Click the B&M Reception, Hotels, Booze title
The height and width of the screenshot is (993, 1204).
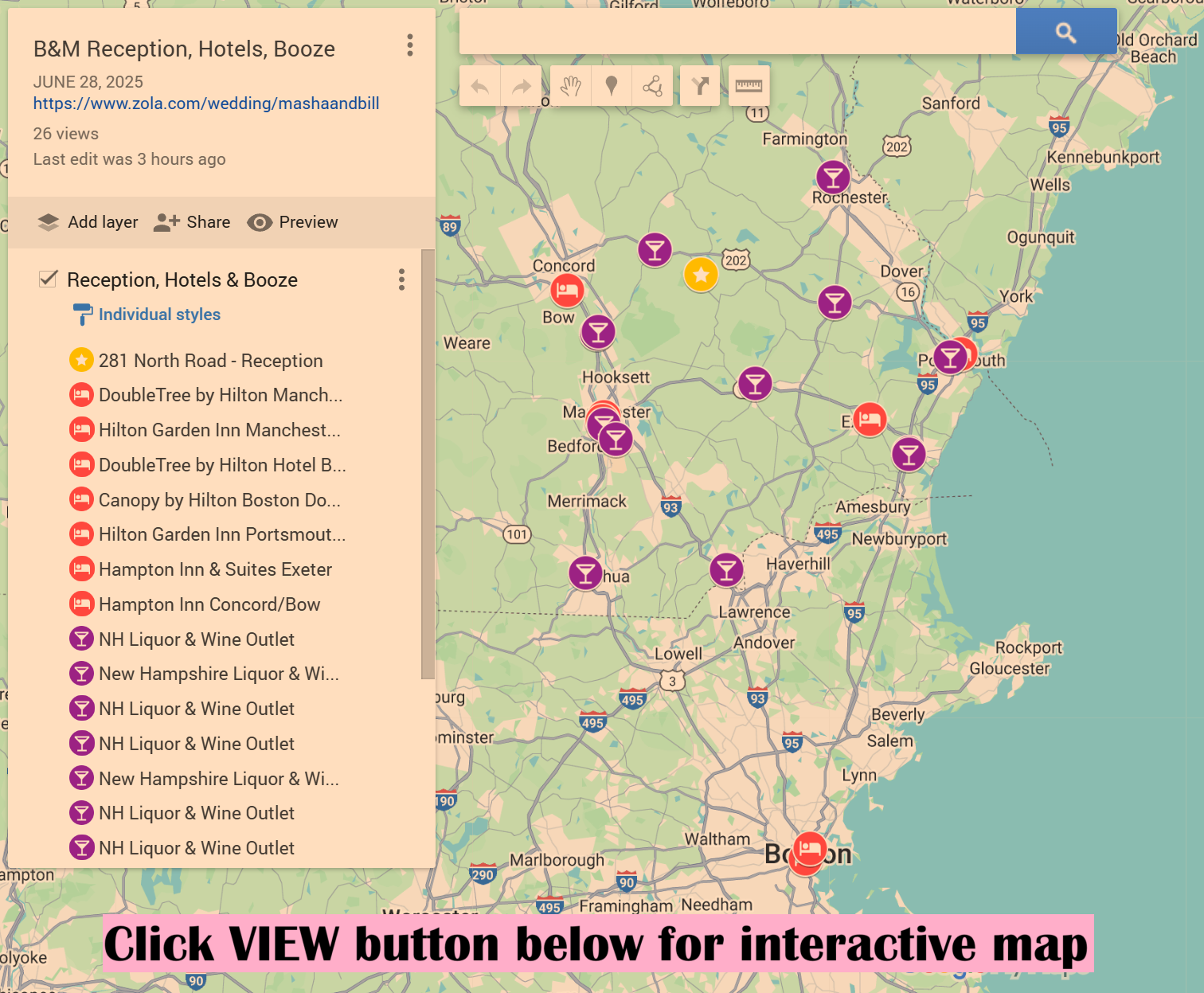pos(184,49)
